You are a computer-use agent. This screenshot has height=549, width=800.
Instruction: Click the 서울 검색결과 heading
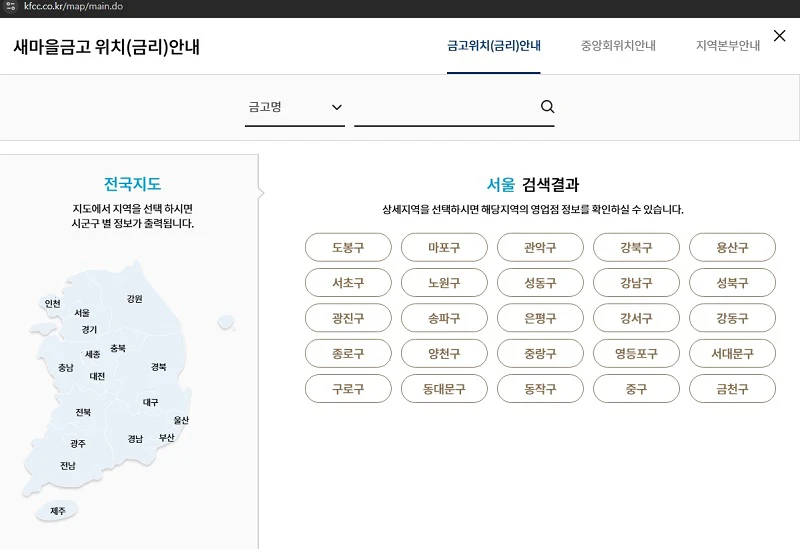(533, 184)
